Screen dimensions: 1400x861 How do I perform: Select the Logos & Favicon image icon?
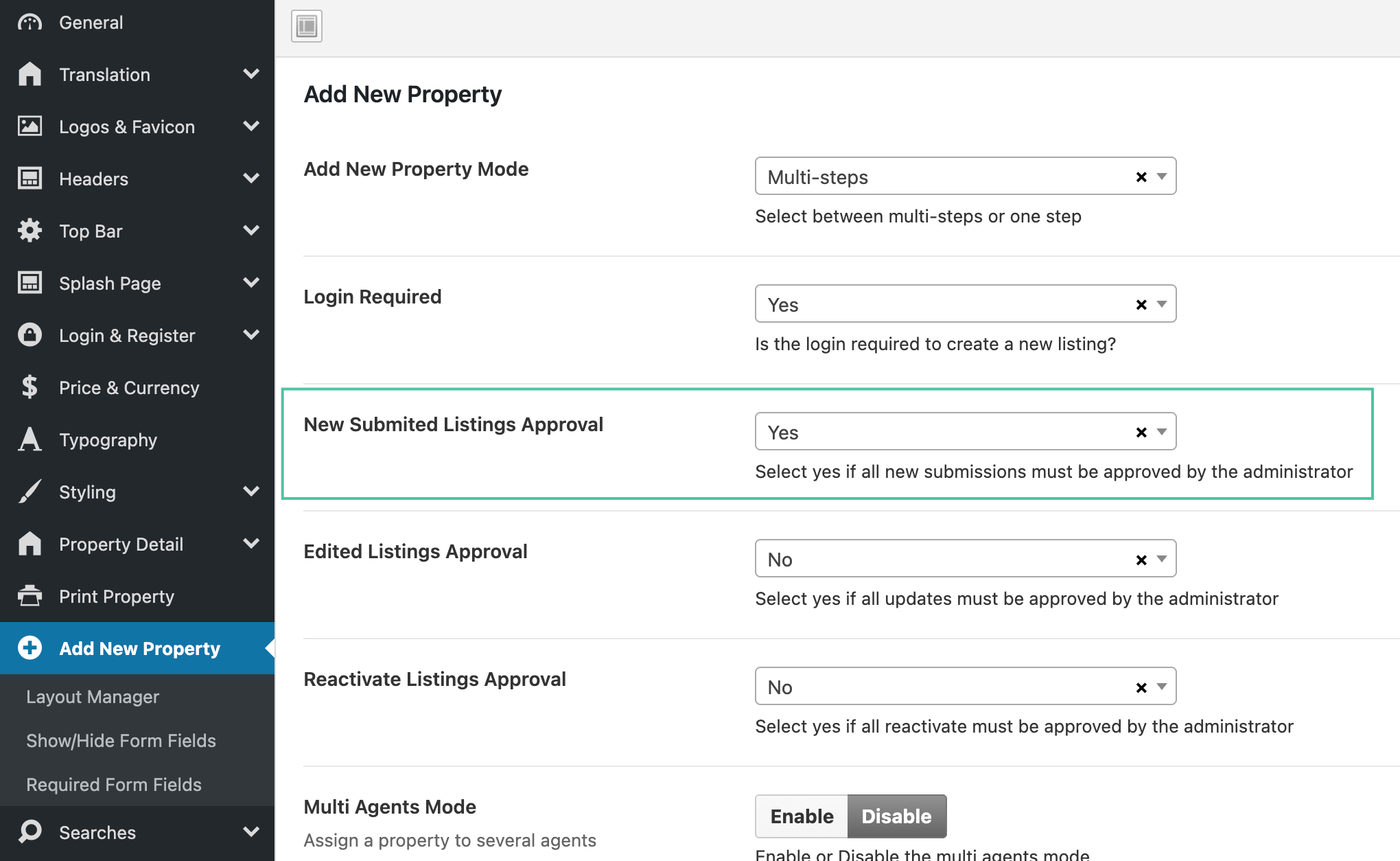pos(29,126)
